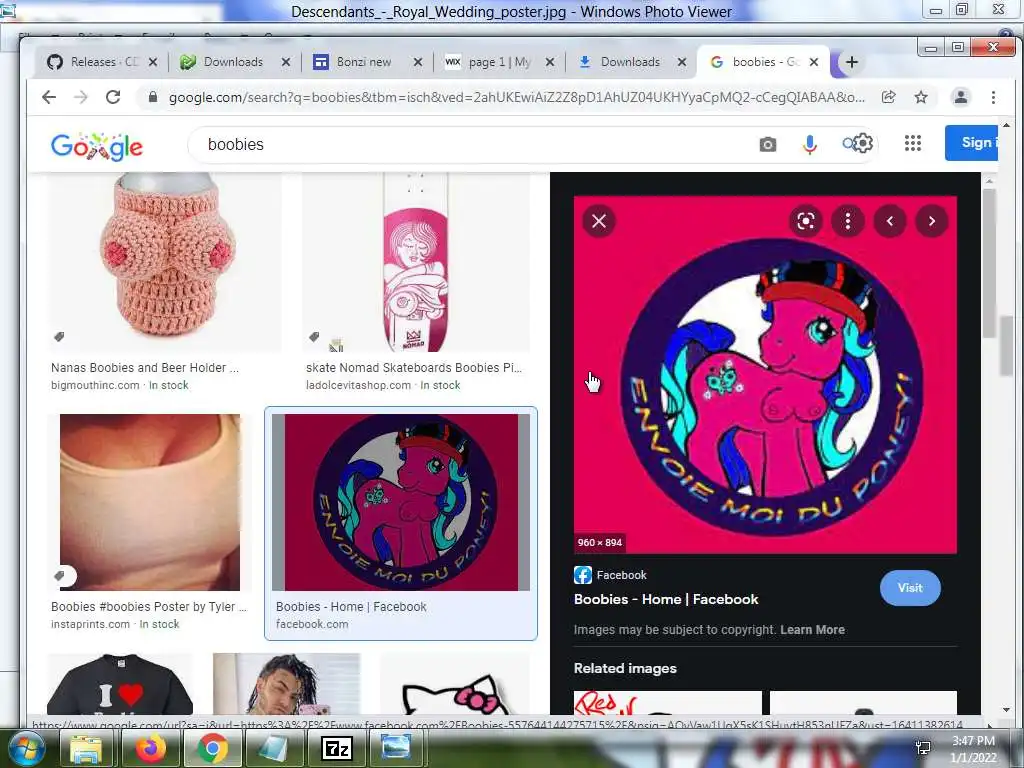Image resolution: width=1024 pixels, height=768 pixels.
Task: Open the preview's more options menu
Action: point(848,221)
